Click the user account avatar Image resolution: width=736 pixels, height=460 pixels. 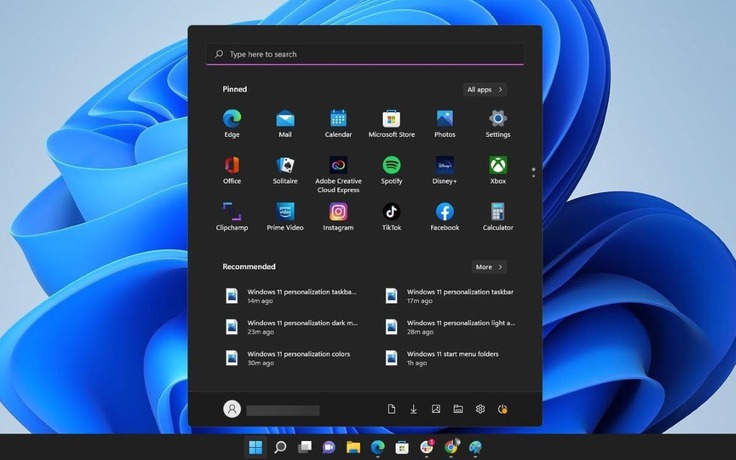pos(232,409)
